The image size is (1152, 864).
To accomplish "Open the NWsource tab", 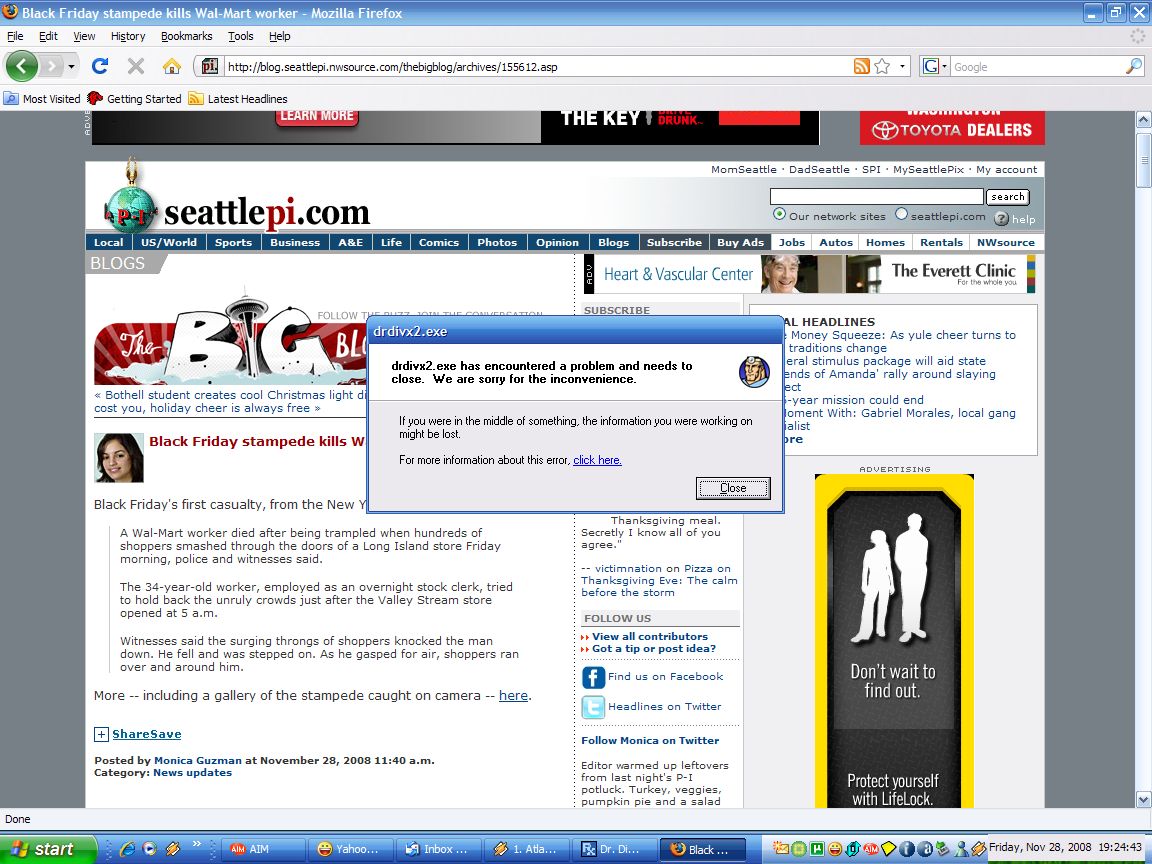I will click(x=1006, y=242).
